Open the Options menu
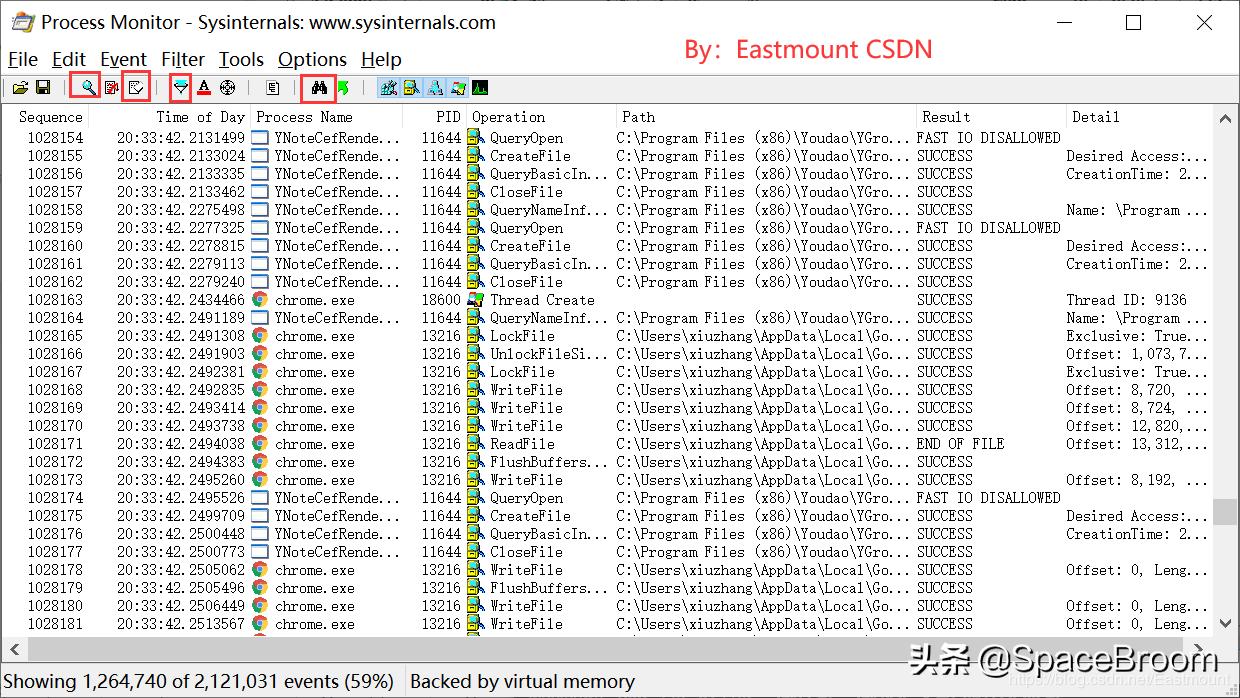1240x698 pixels. (x=312, y=60)
